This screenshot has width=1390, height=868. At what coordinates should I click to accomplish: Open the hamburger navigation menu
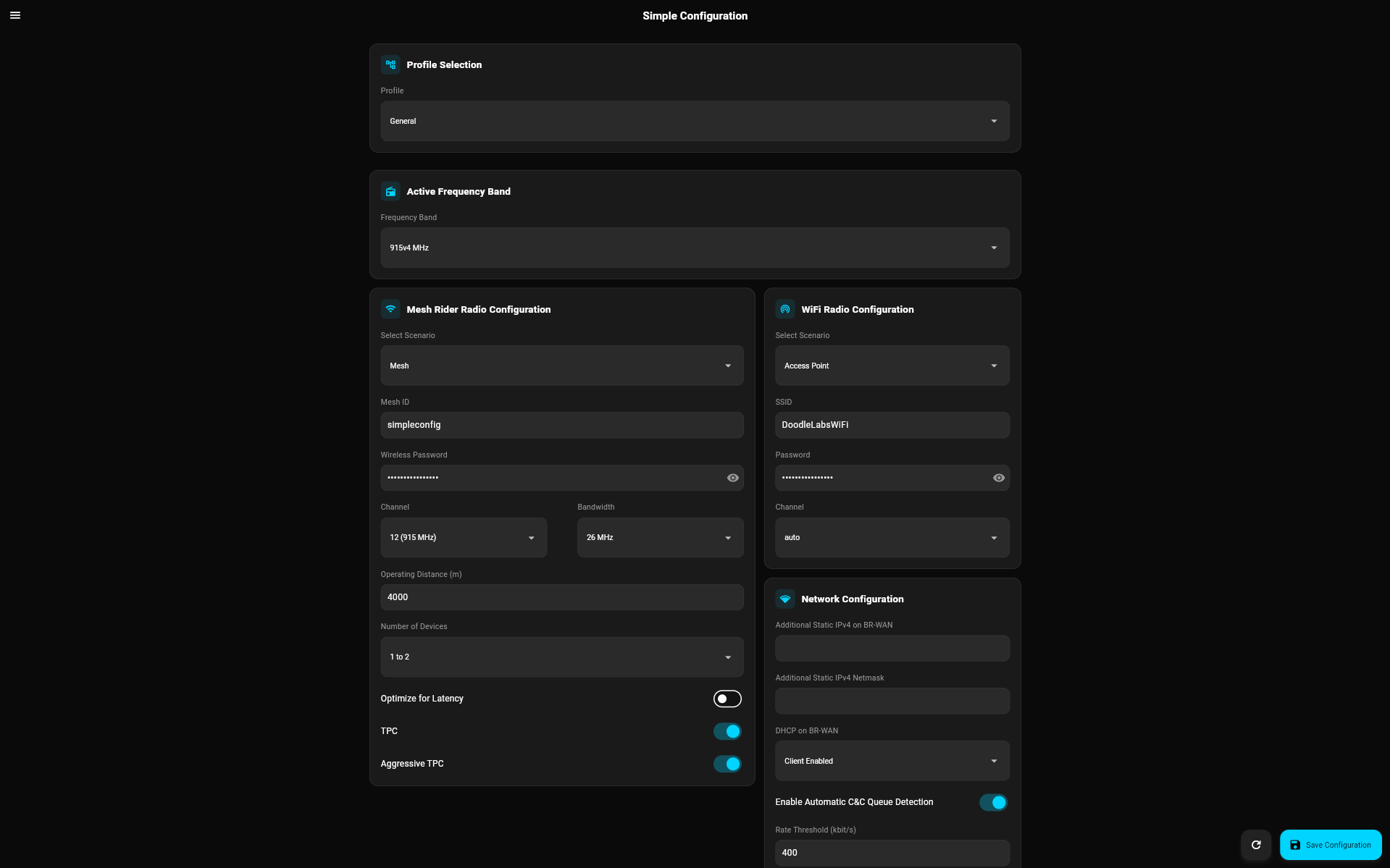tap(15, 15)
